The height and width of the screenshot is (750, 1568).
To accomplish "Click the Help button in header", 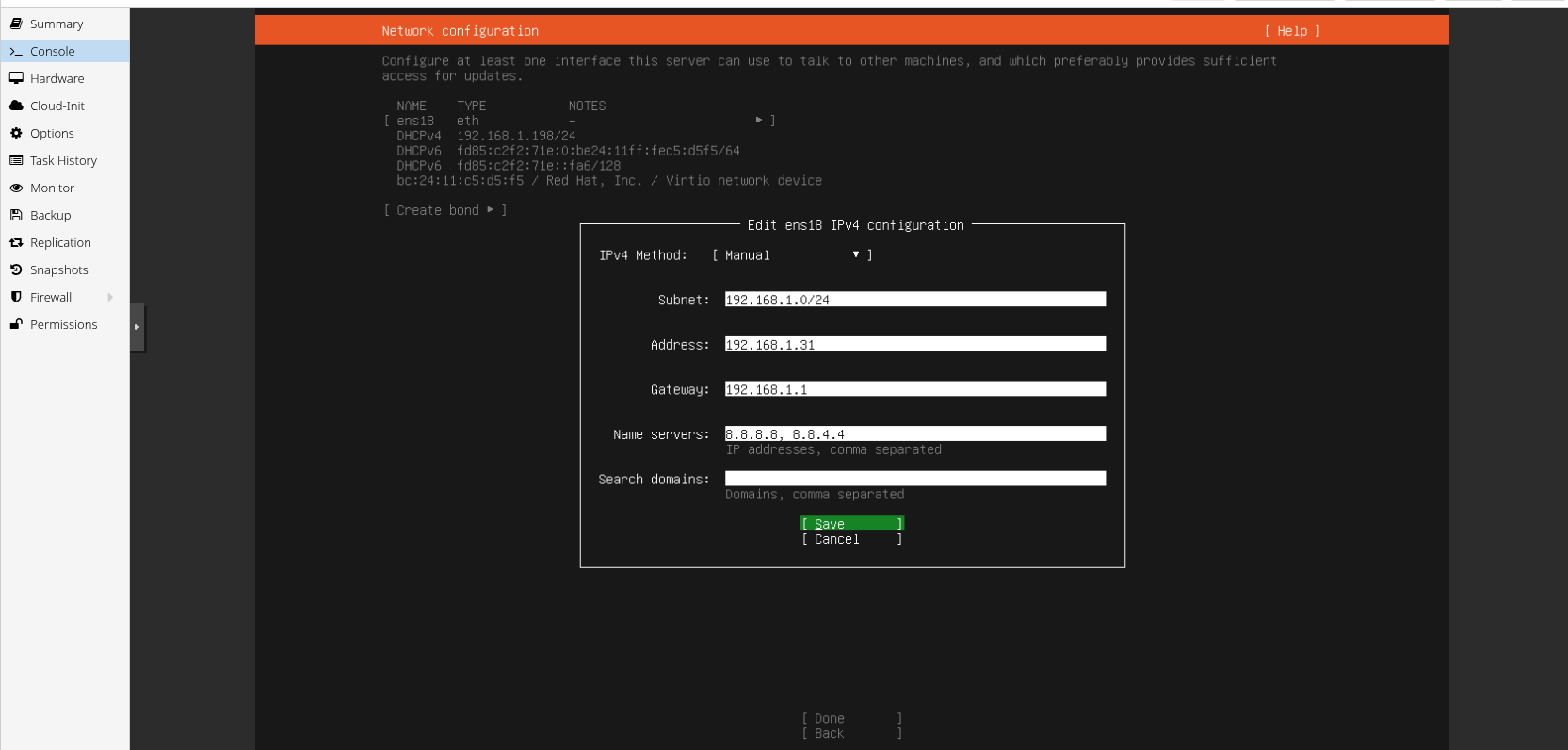I will [1292, 31].
